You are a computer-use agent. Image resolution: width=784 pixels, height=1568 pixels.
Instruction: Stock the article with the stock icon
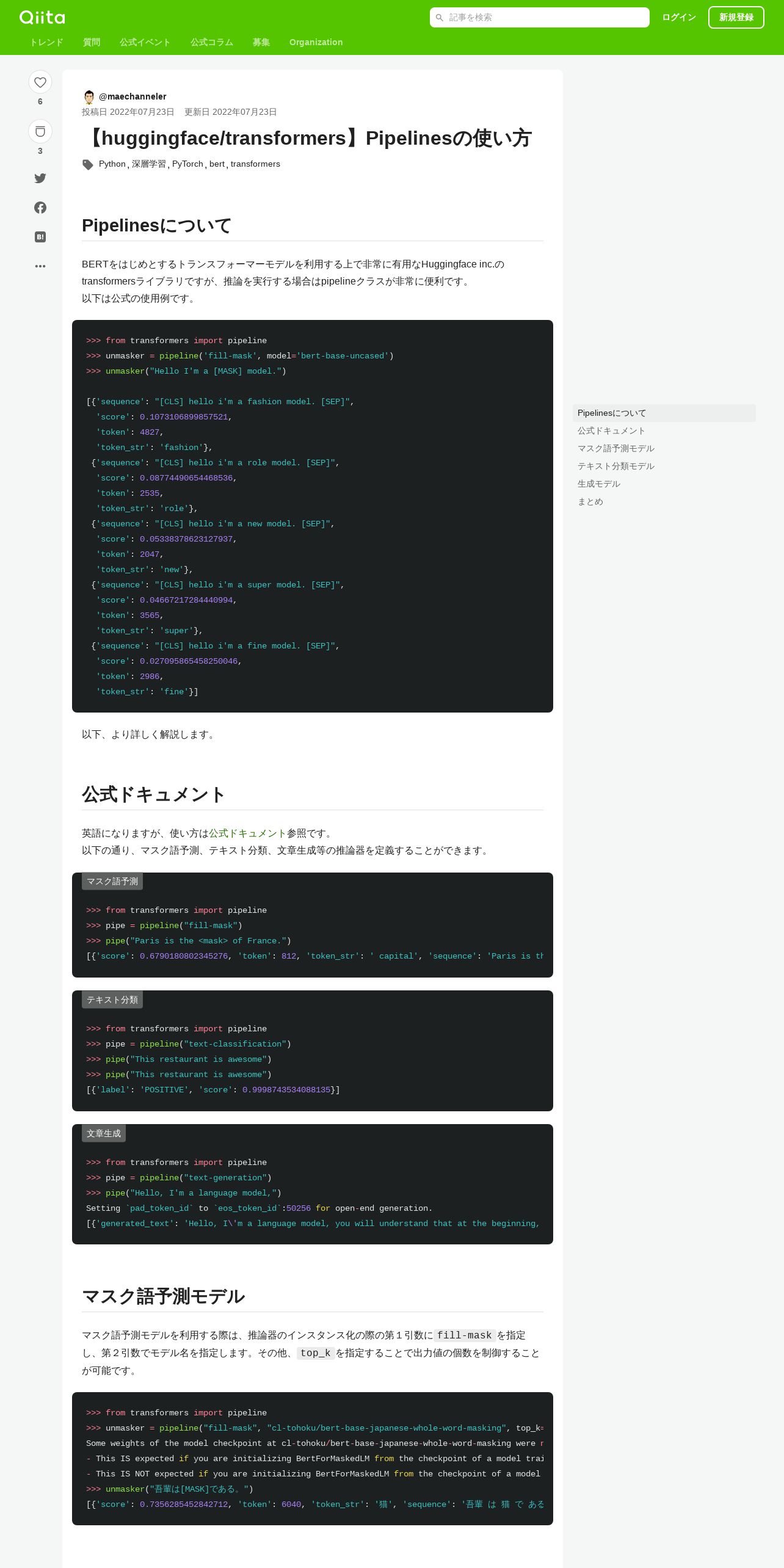click(40, 131)
